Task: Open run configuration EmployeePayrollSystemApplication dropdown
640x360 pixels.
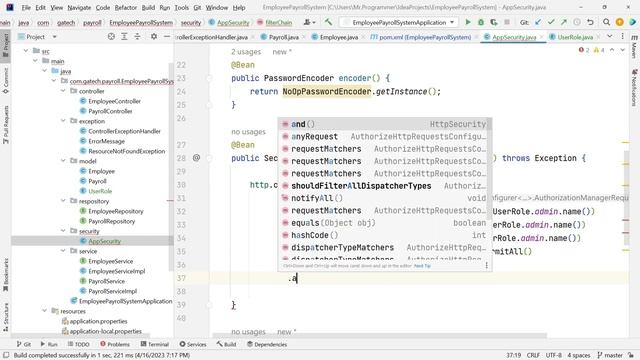Action: pos(399,22)
